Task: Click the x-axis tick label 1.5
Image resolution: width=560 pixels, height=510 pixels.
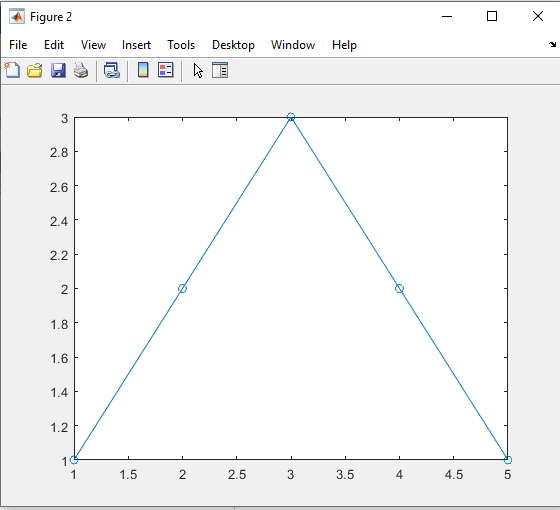Action: tap(128, 475)
